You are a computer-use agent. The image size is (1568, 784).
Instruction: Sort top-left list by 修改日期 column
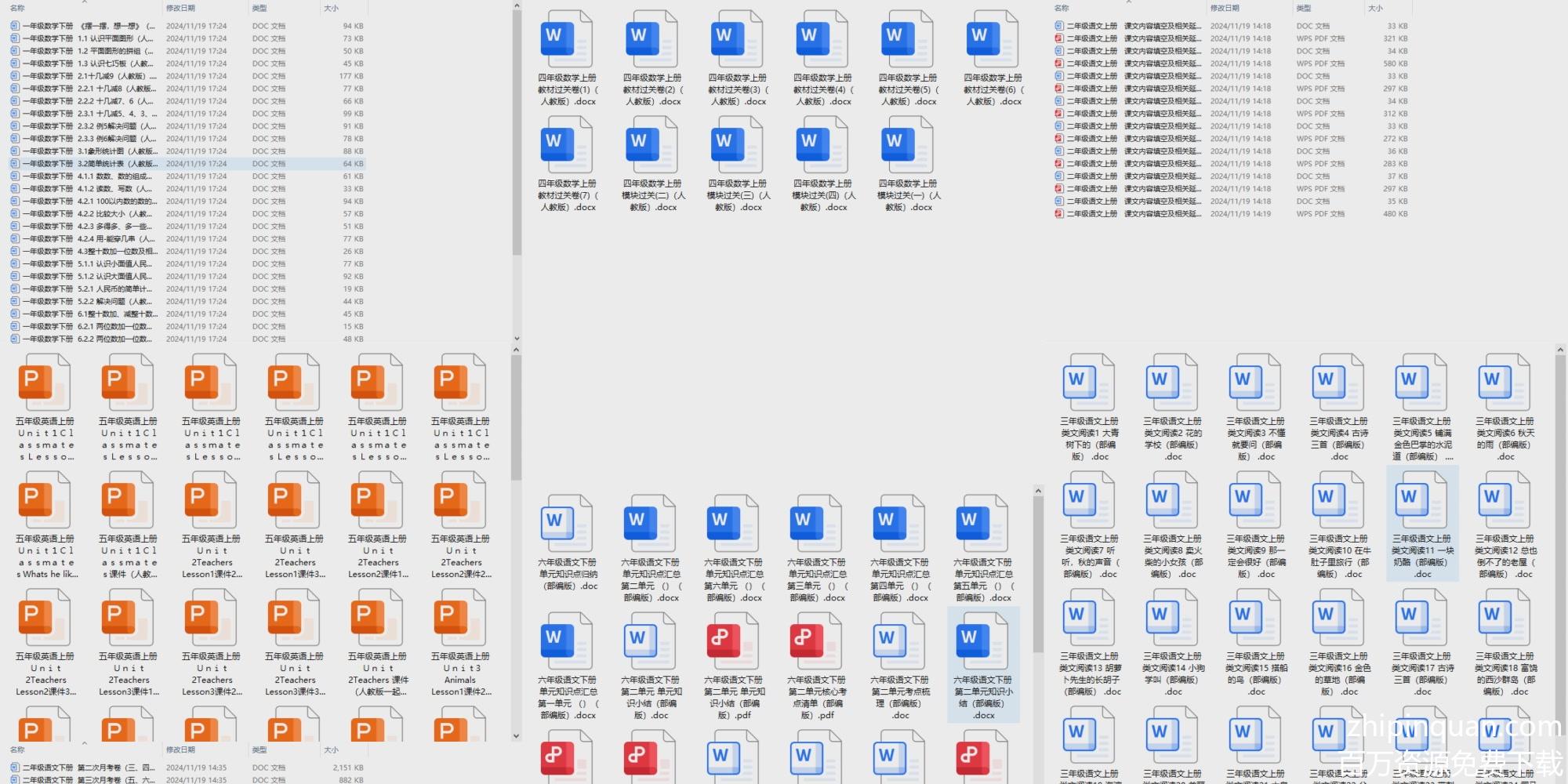pos(181,8)
